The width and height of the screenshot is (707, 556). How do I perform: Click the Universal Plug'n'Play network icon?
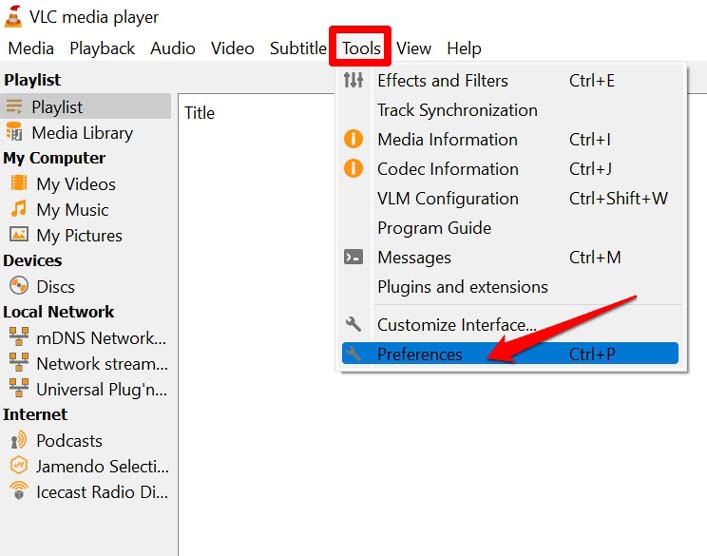coord(19,388)
